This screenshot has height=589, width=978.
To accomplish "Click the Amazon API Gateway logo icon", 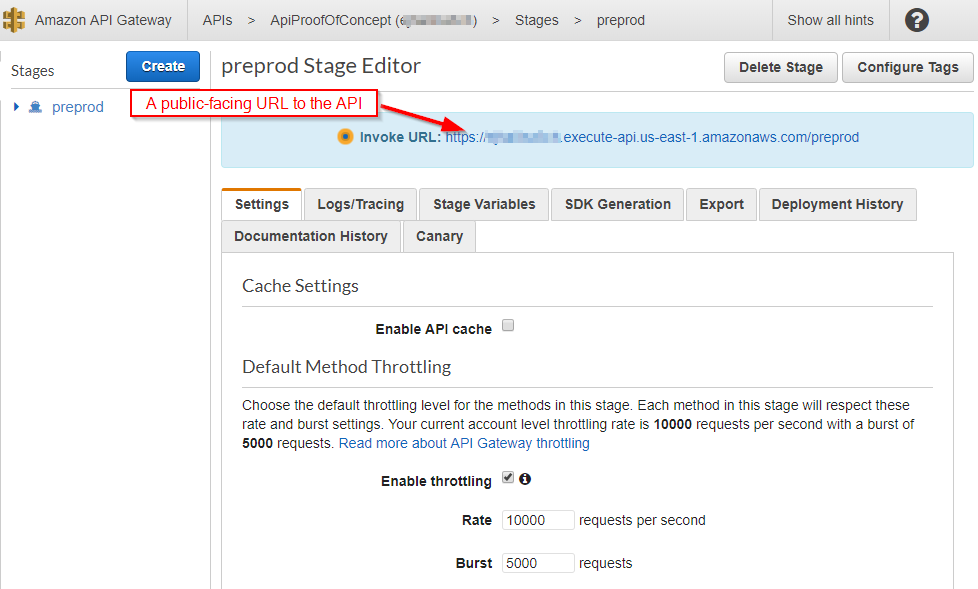I will (14, 19).
